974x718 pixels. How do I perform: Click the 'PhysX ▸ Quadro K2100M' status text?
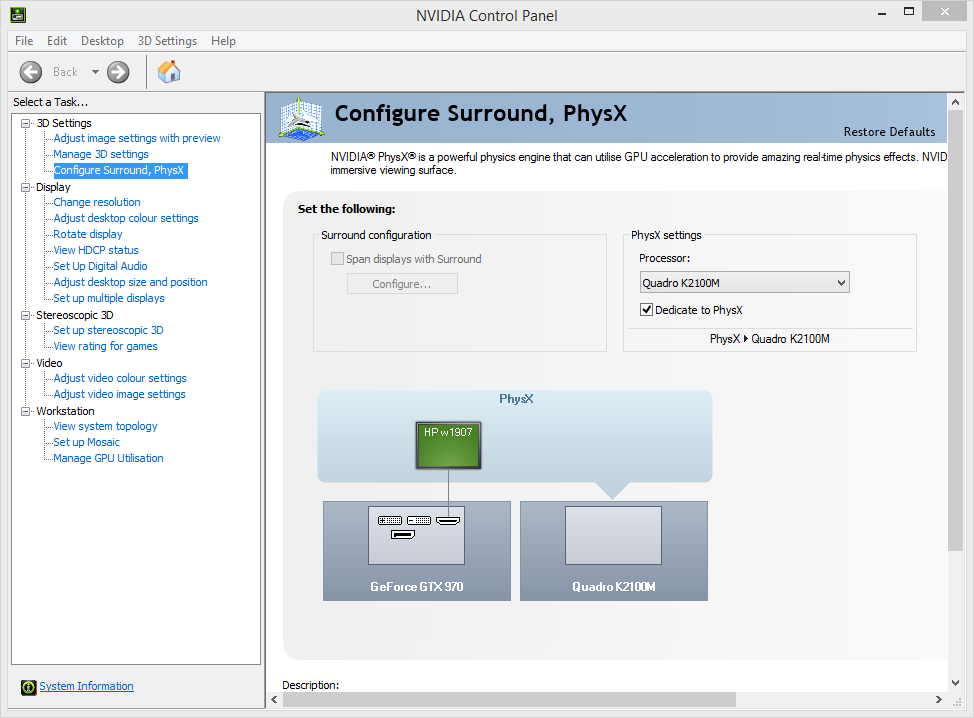click(770, 339)
